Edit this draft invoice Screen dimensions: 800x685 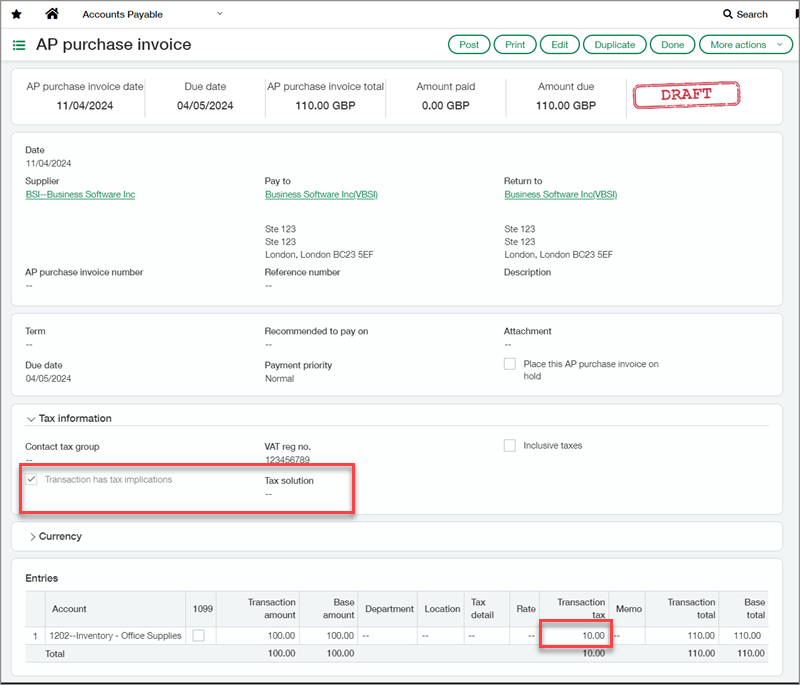coord(559,44)
